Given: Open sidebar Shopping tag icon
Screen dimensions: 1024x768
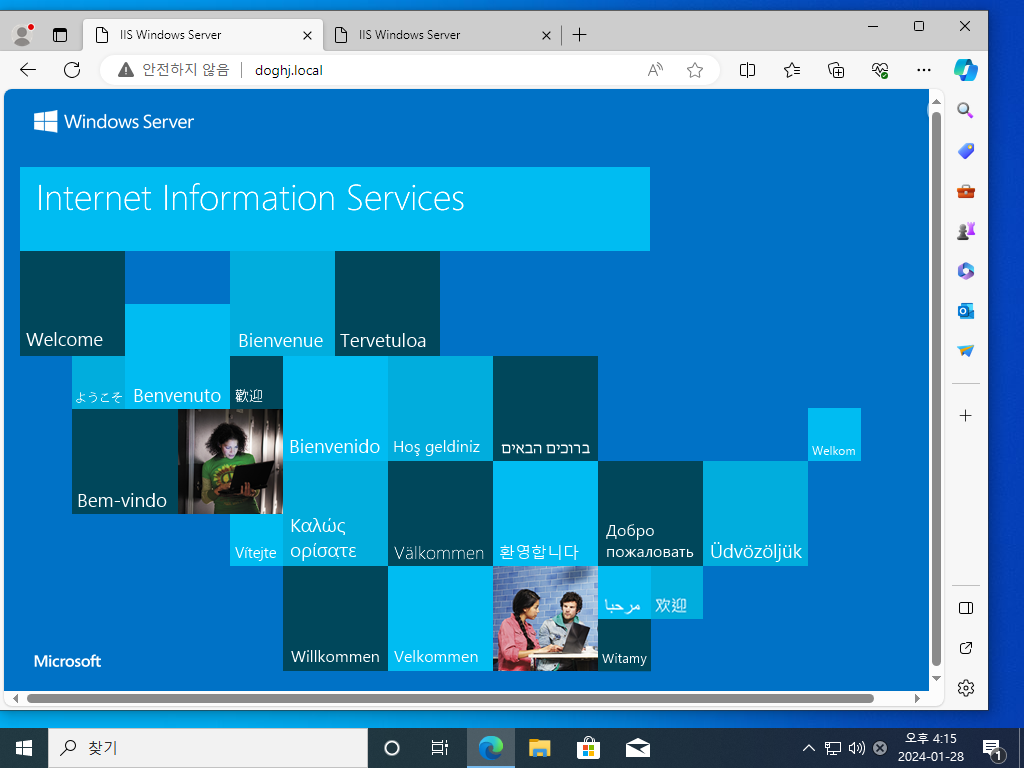Looking at the screenshot, I should pos(966,152).
